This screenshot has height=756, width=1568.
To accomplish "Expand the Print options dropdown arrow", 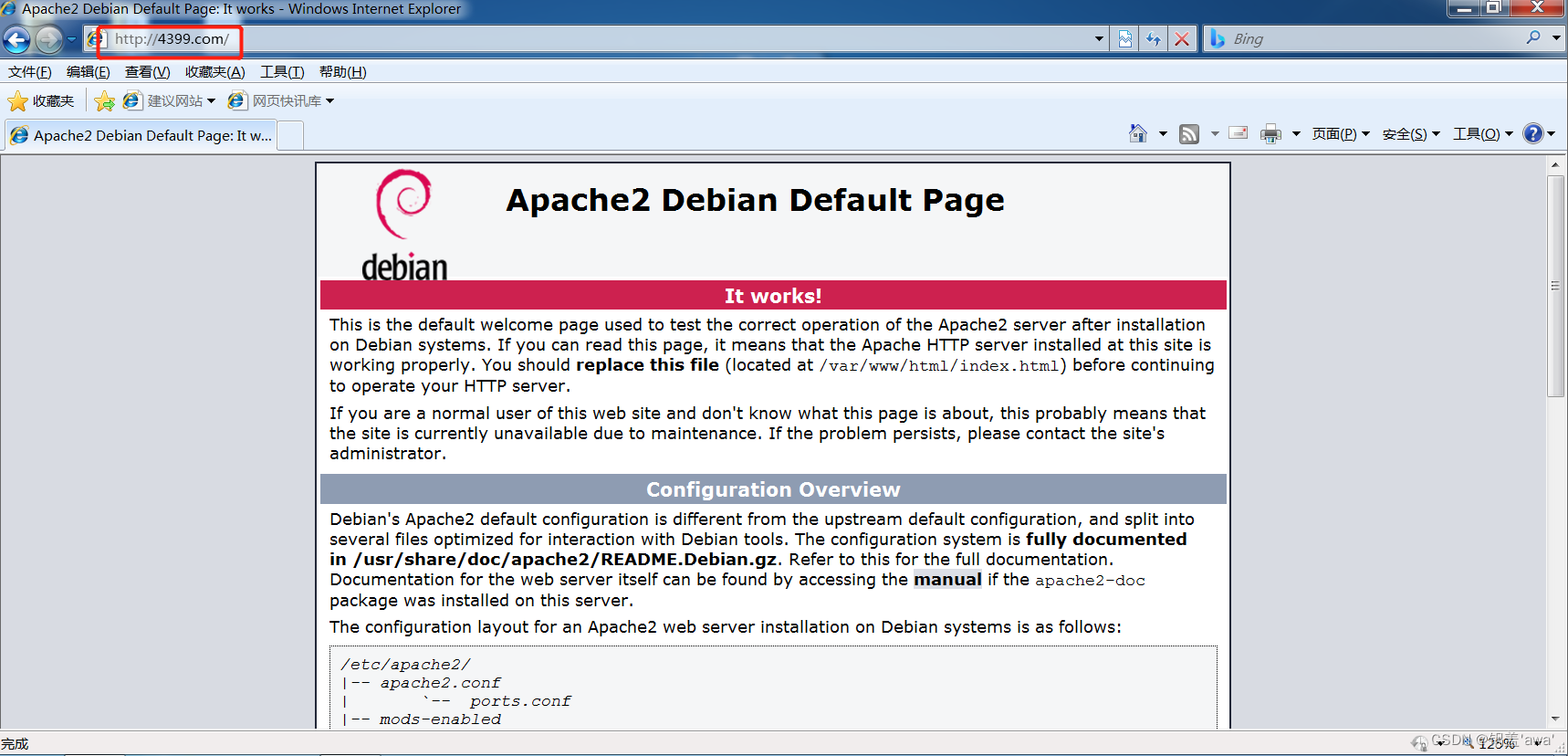I will [1296, 134].
